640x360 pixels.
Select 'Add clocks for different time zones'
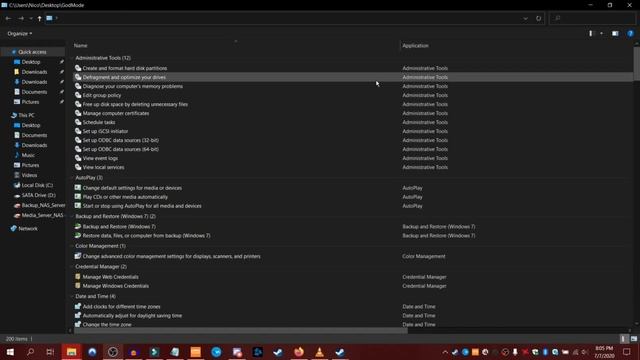(x=121, y=307)
